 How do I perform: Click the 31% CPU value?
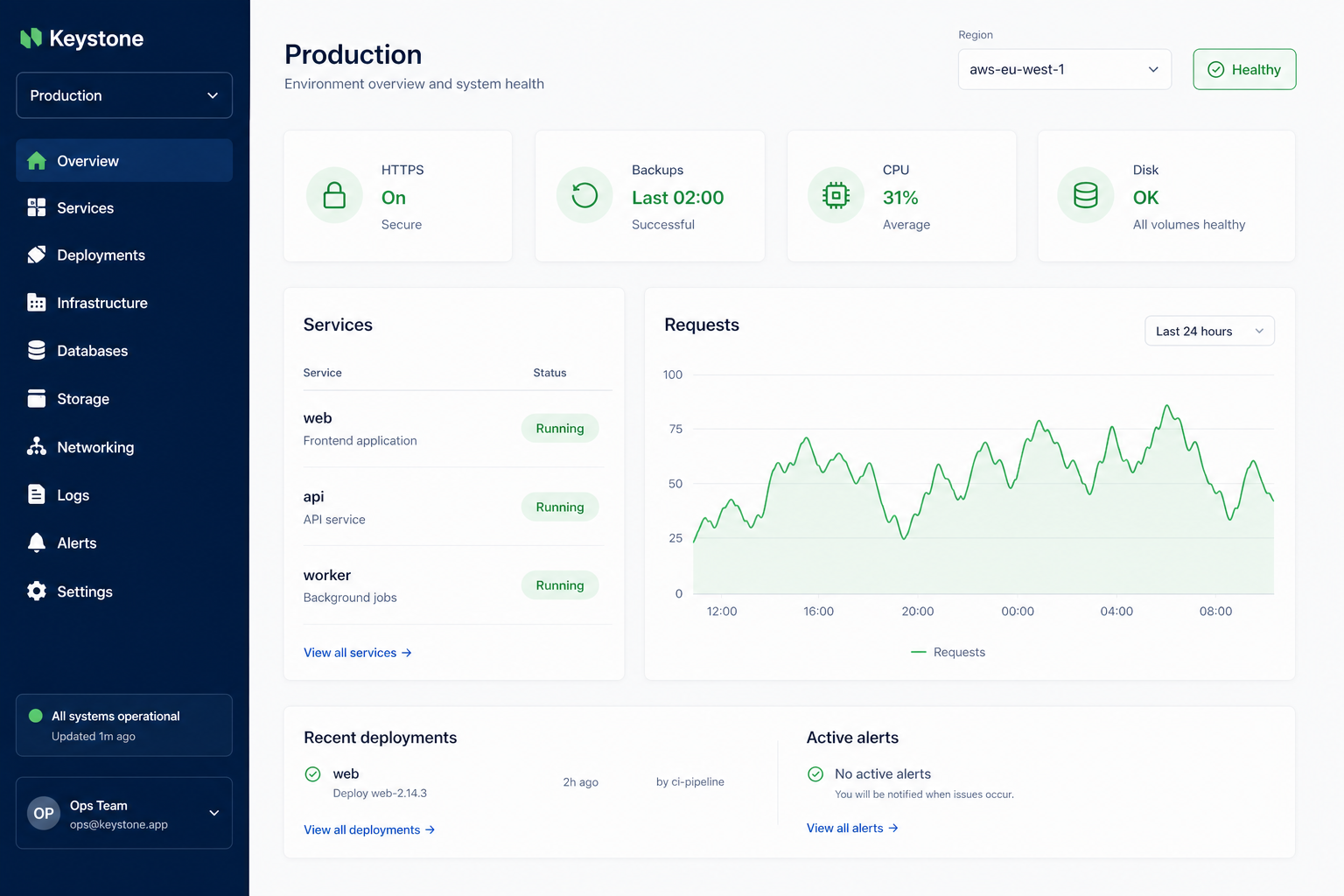(x=900, y=198)
